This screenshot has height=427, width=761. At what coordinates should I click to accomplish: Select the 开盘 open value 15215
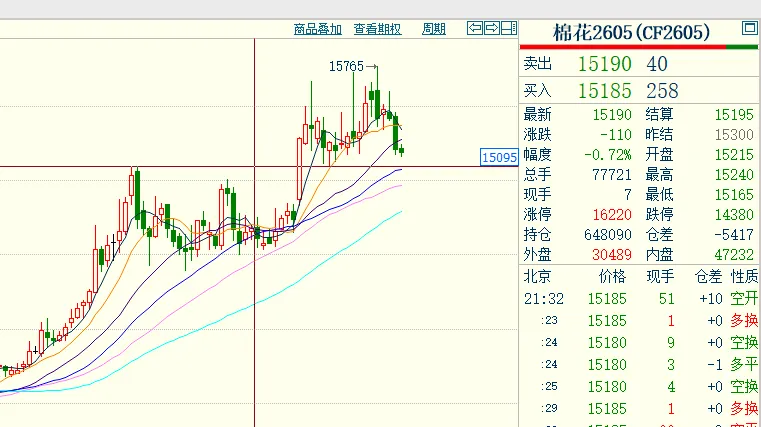pos(734,155)
